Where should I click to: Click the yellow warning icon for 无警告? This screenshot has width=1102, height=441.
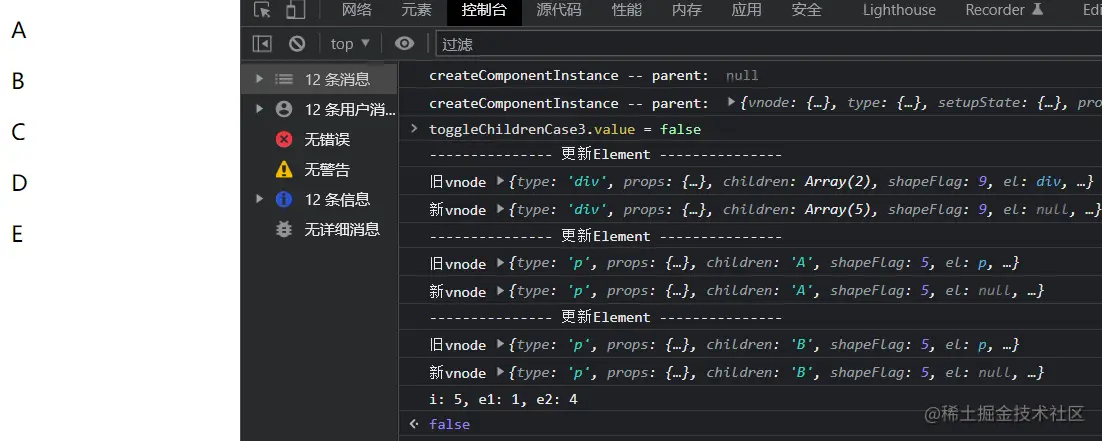coord(284,170)
